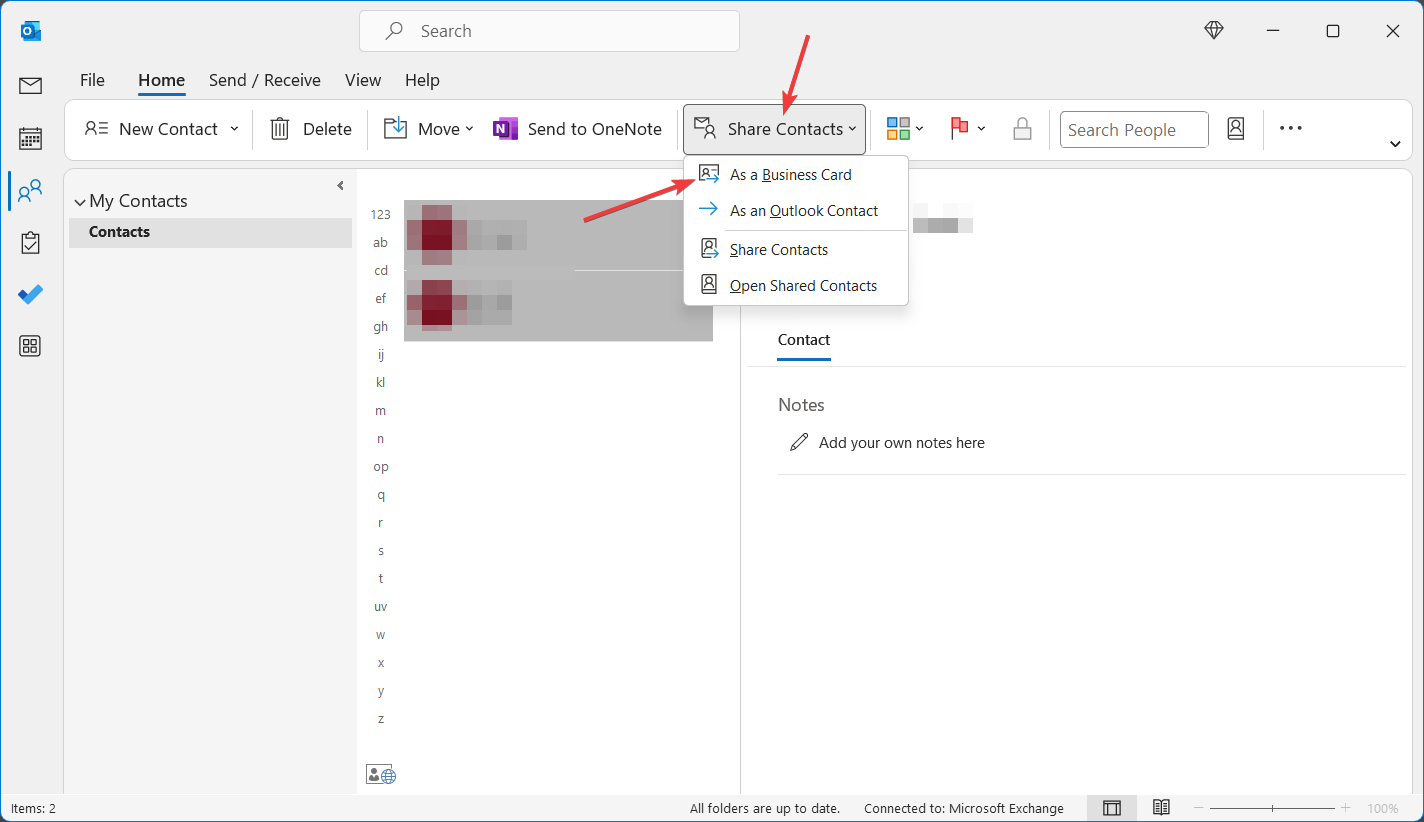Click the top Search box
1424x822 pixels.
click(x=549, y=31)
